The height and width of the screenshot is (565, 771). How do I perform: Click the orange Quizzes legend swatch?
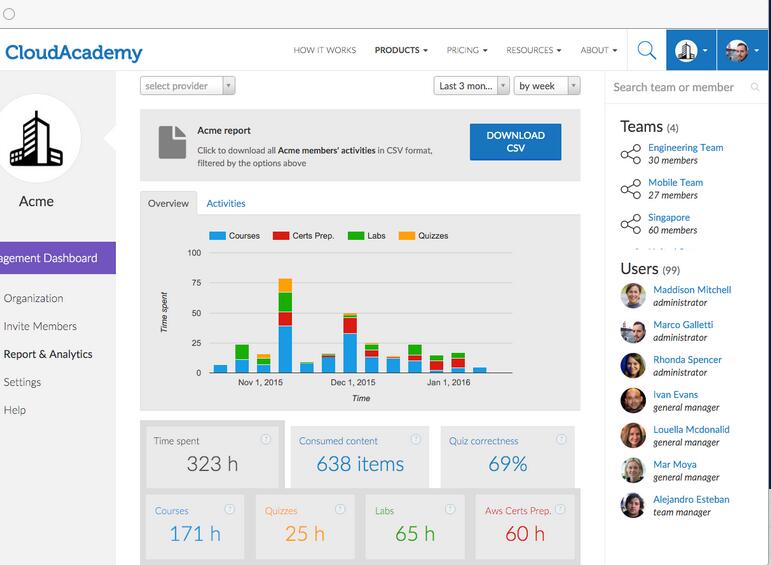coord(407,236)
